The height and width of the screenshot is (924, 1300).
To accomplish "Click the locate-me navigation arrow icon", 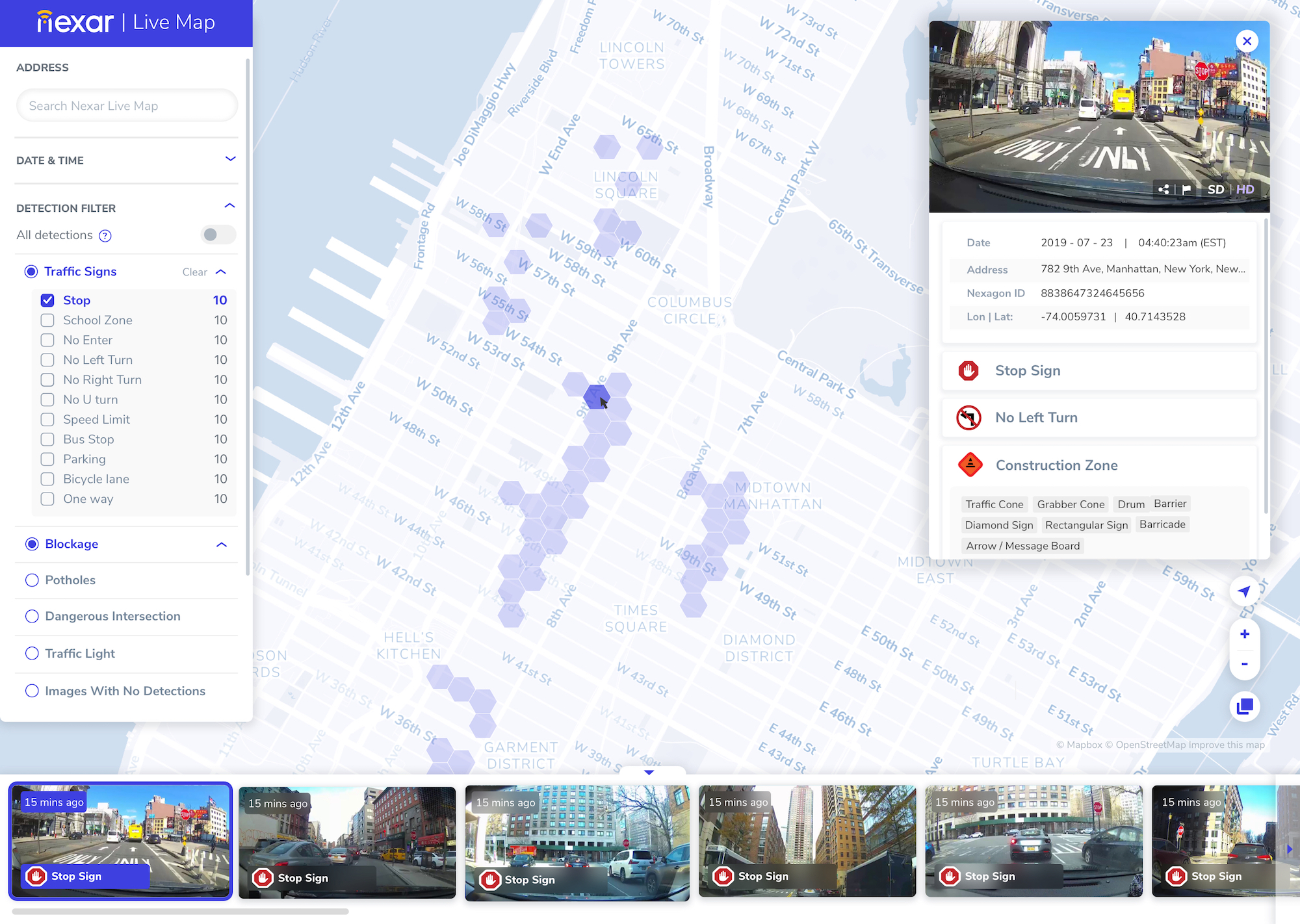I will tap(1244, 591).
